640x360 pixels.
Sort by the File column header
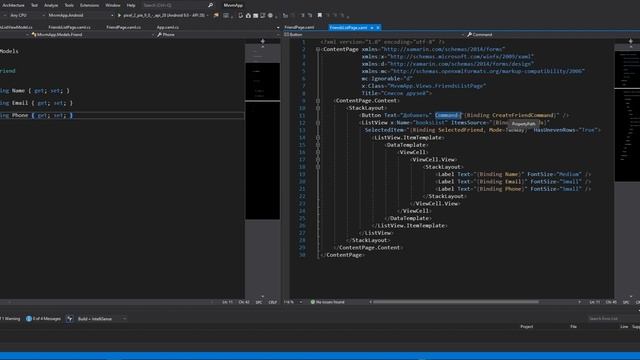pos(573,327)
